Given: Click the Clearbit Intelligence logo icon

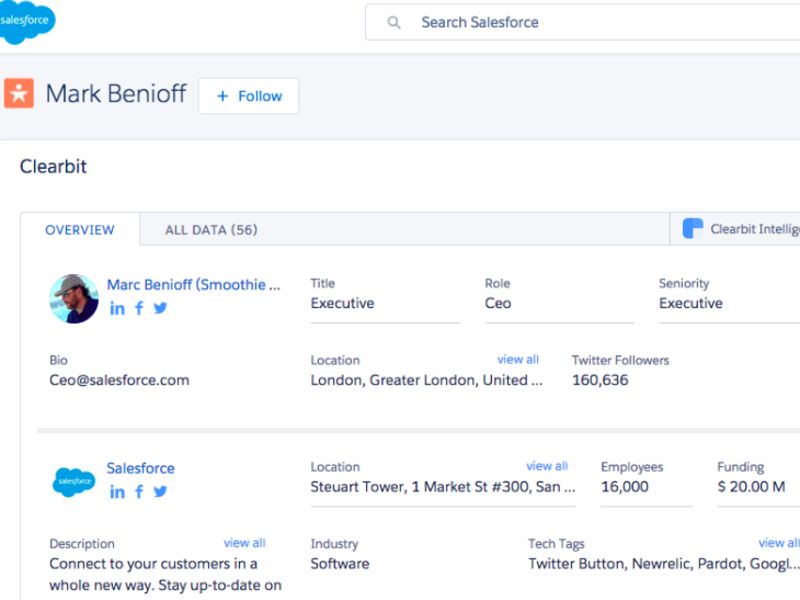Looking at the screenshot, I should 693,229.
